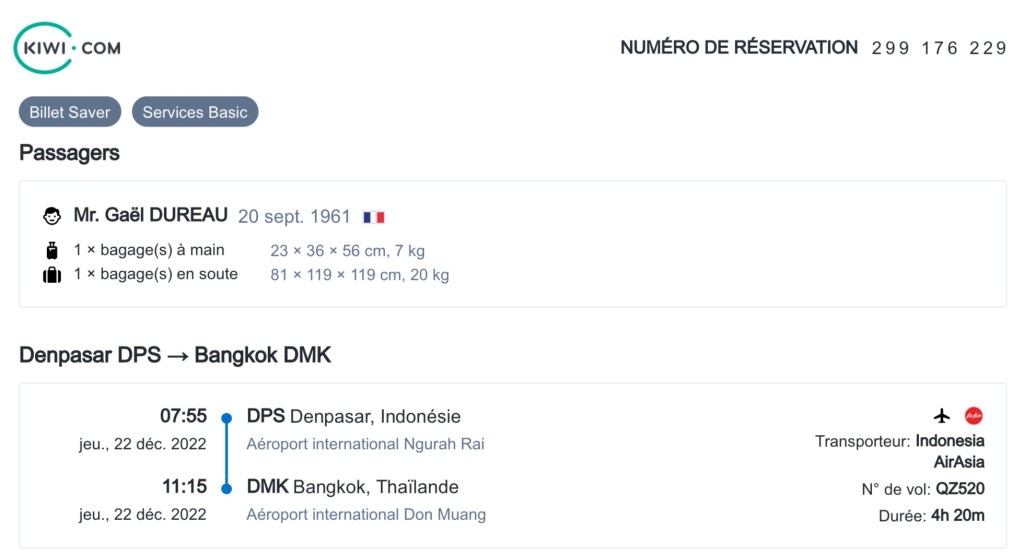
Task: Click the airplane icon
Action: [941, 416]
